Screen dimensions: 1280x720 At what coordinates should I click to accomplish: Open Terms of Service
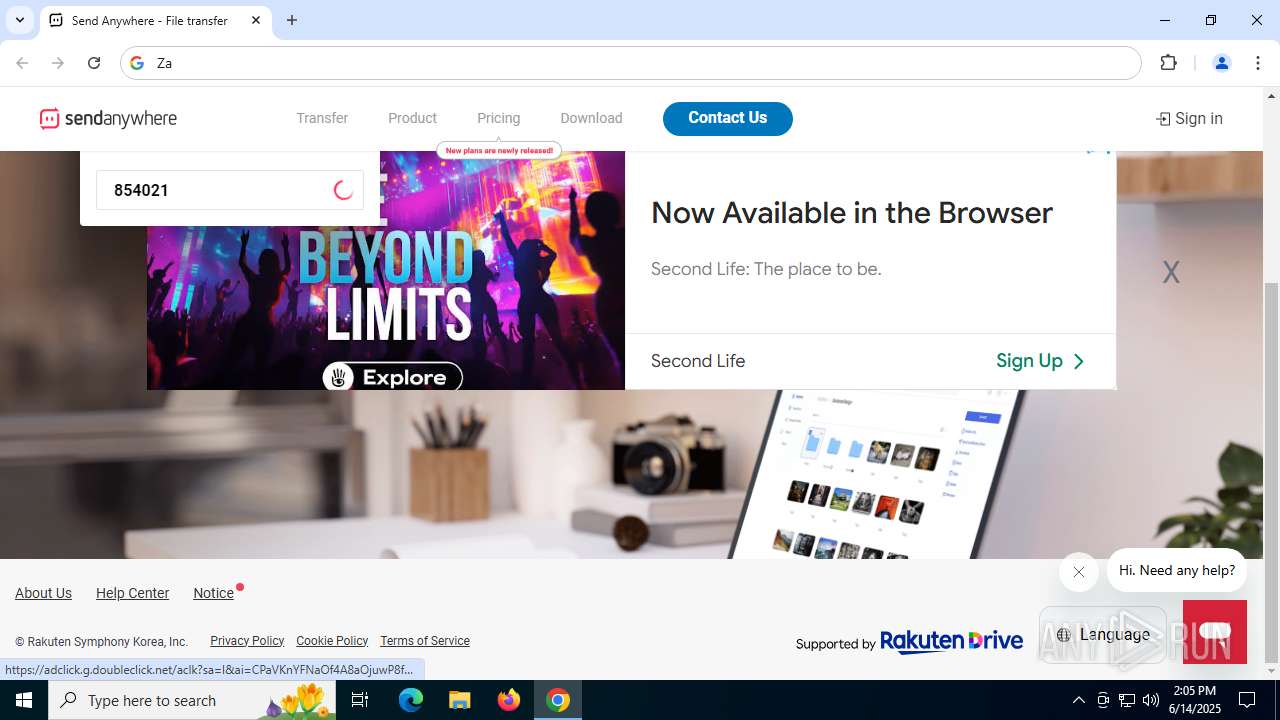(425, 640)
